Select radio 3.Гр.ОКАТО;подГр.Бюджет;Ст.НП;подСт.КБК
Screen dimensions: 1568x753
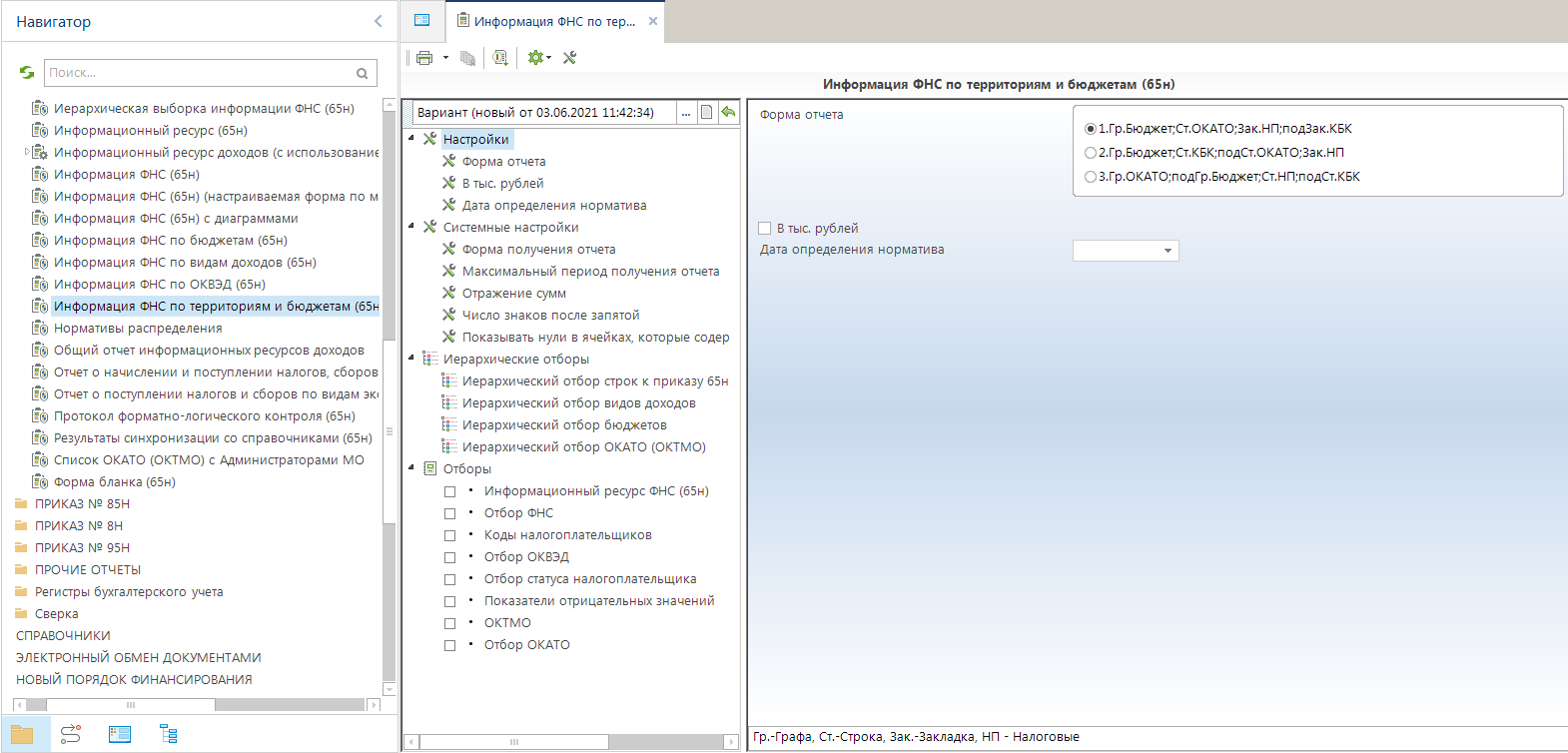[x=1091, y=177]
